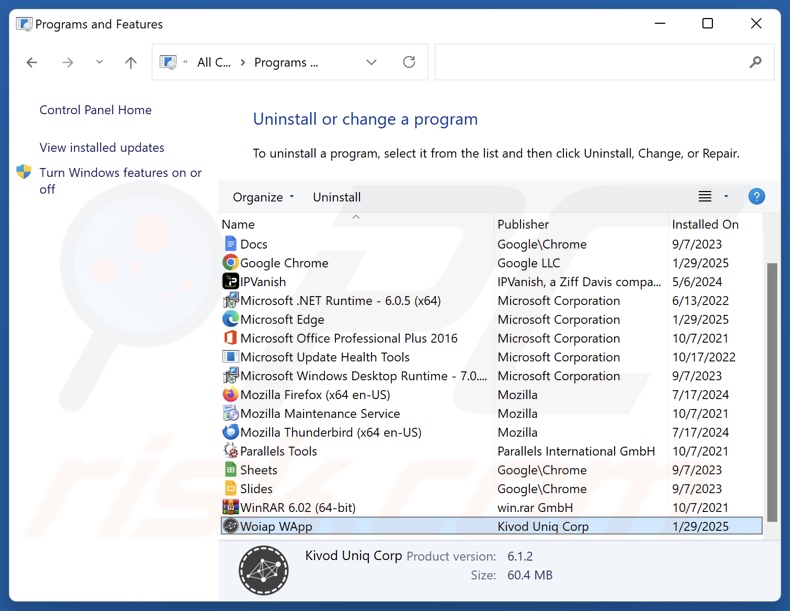
Task: Click the Slides program icon
Action: coord(230,488)
